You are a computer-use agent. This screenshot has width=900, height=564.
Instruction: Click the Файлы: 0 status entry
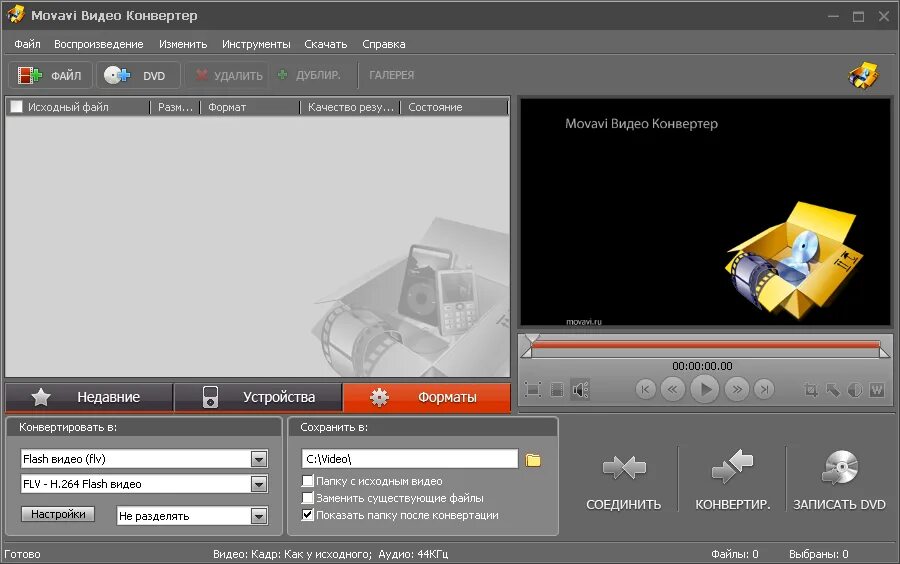pos(734,554)
